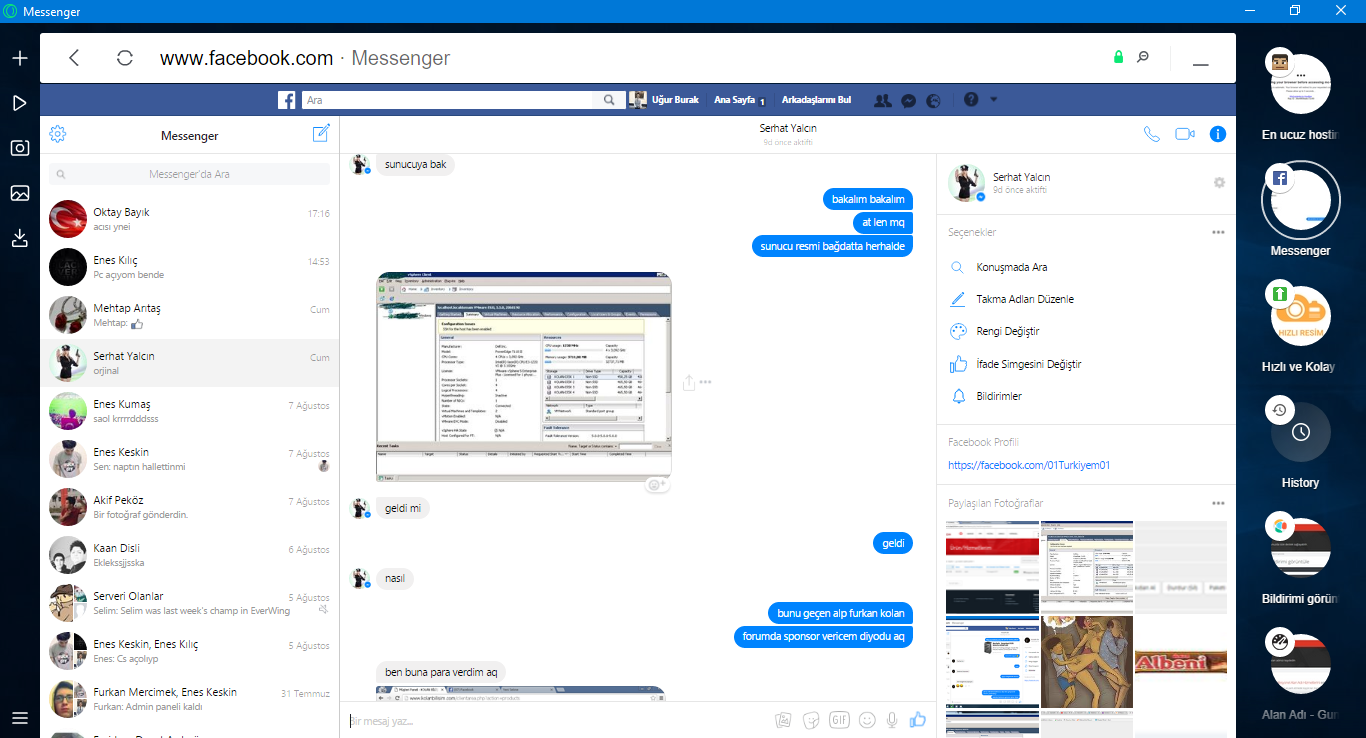Send a thumbs-up like

[918, 719]
